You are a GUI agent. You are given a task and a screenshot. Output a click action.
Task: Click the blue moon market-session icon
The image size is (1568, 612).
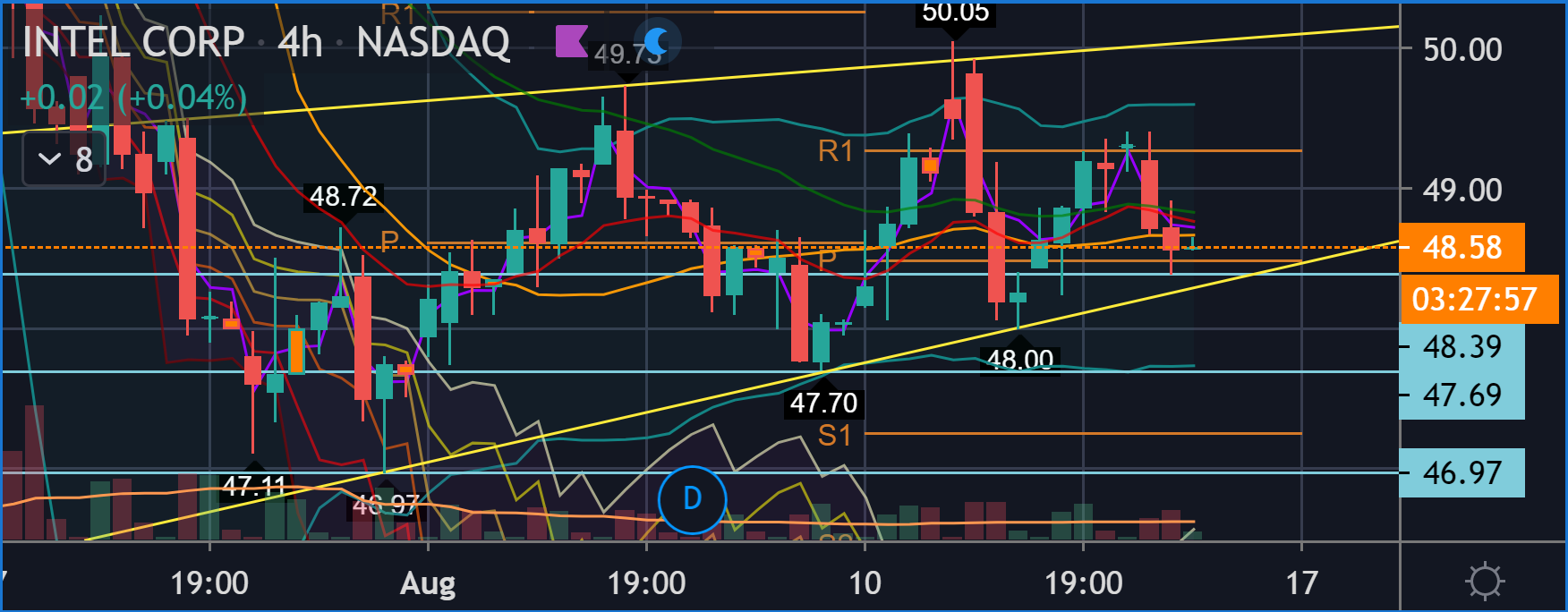657,40
